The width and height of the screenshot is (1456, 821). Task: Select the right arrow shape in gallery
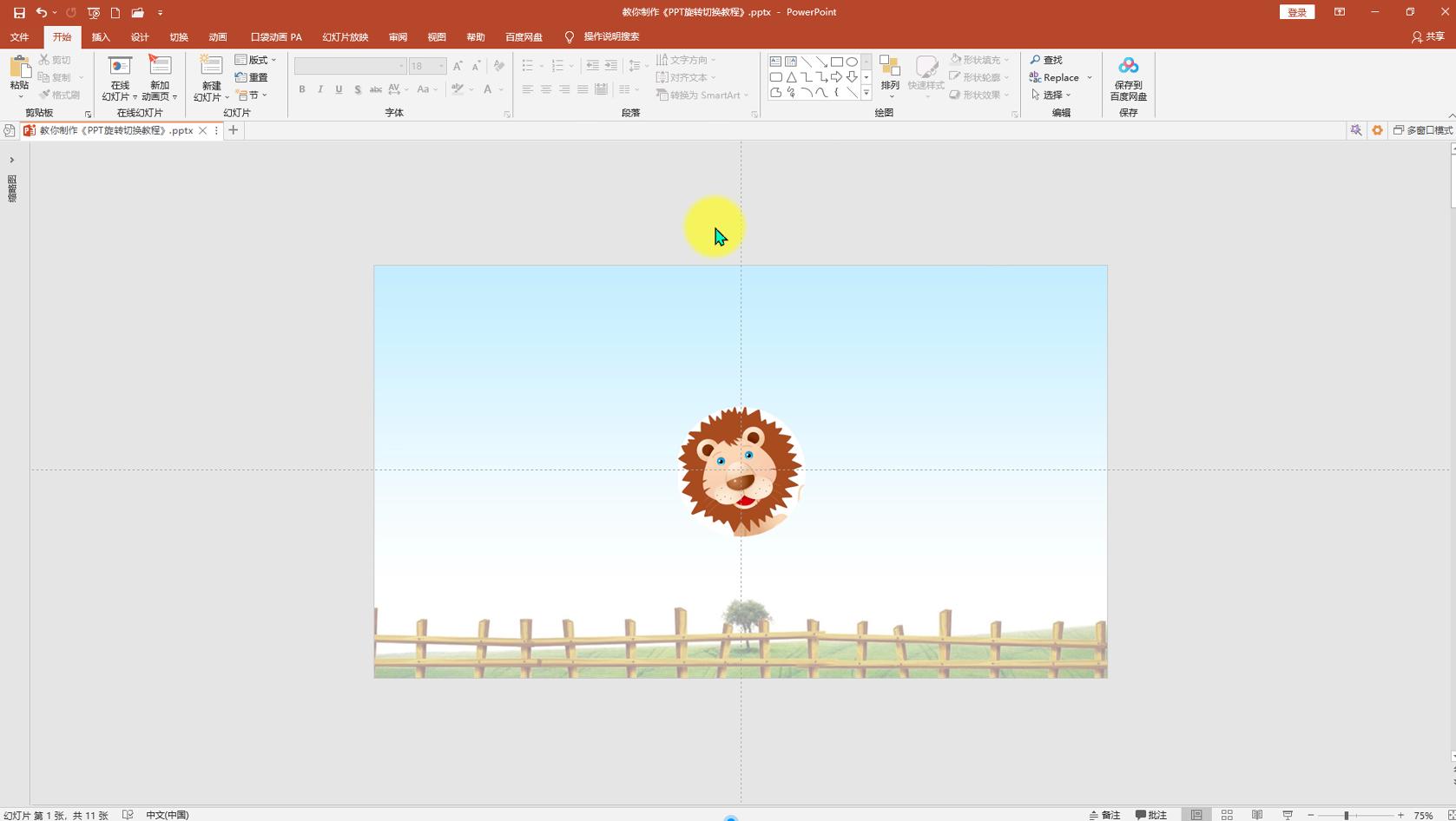[836, 77]
